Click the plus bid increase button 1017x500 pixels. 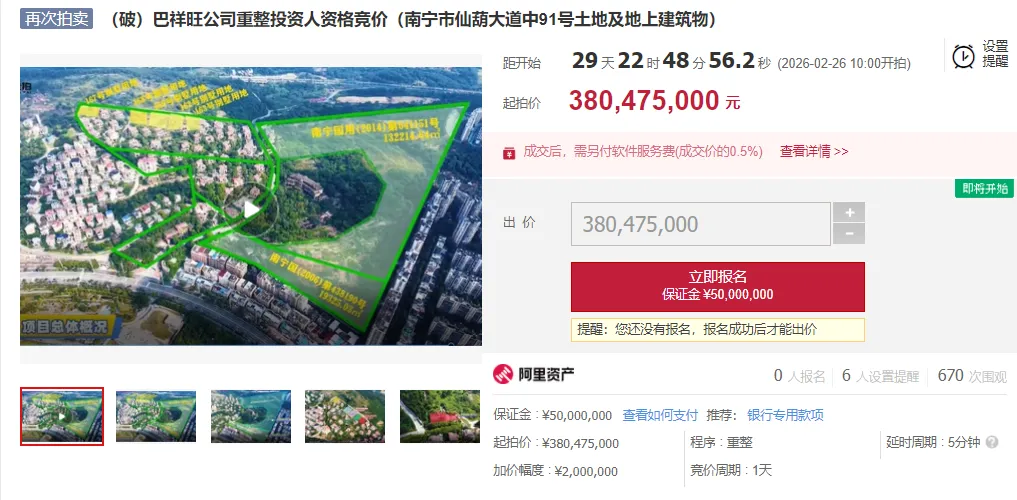[849, 212]
